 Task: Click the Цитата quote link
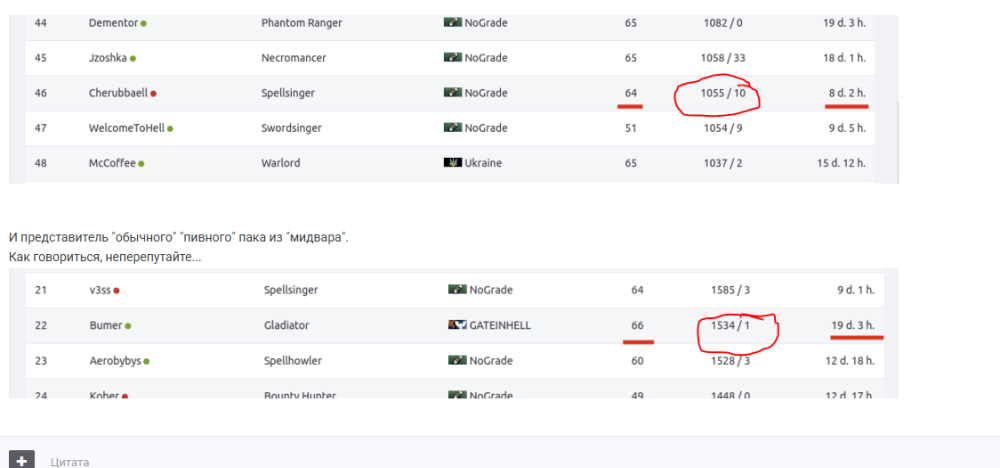coord(70,462)
